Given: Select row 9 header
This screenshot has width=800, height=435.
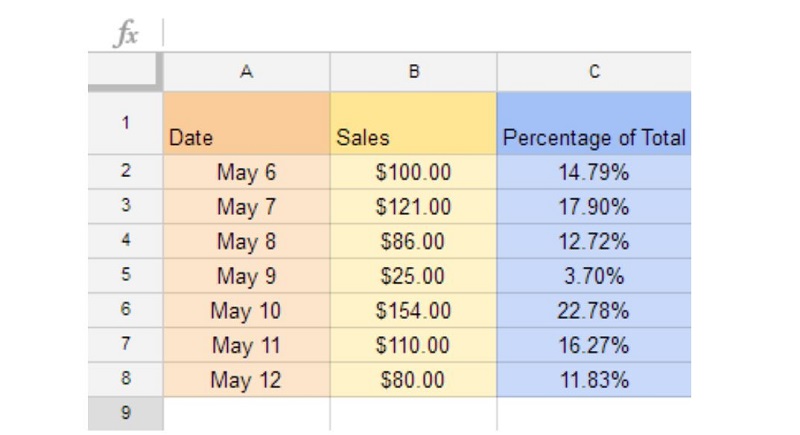Looking at the screenshot, I should [126, 413].
